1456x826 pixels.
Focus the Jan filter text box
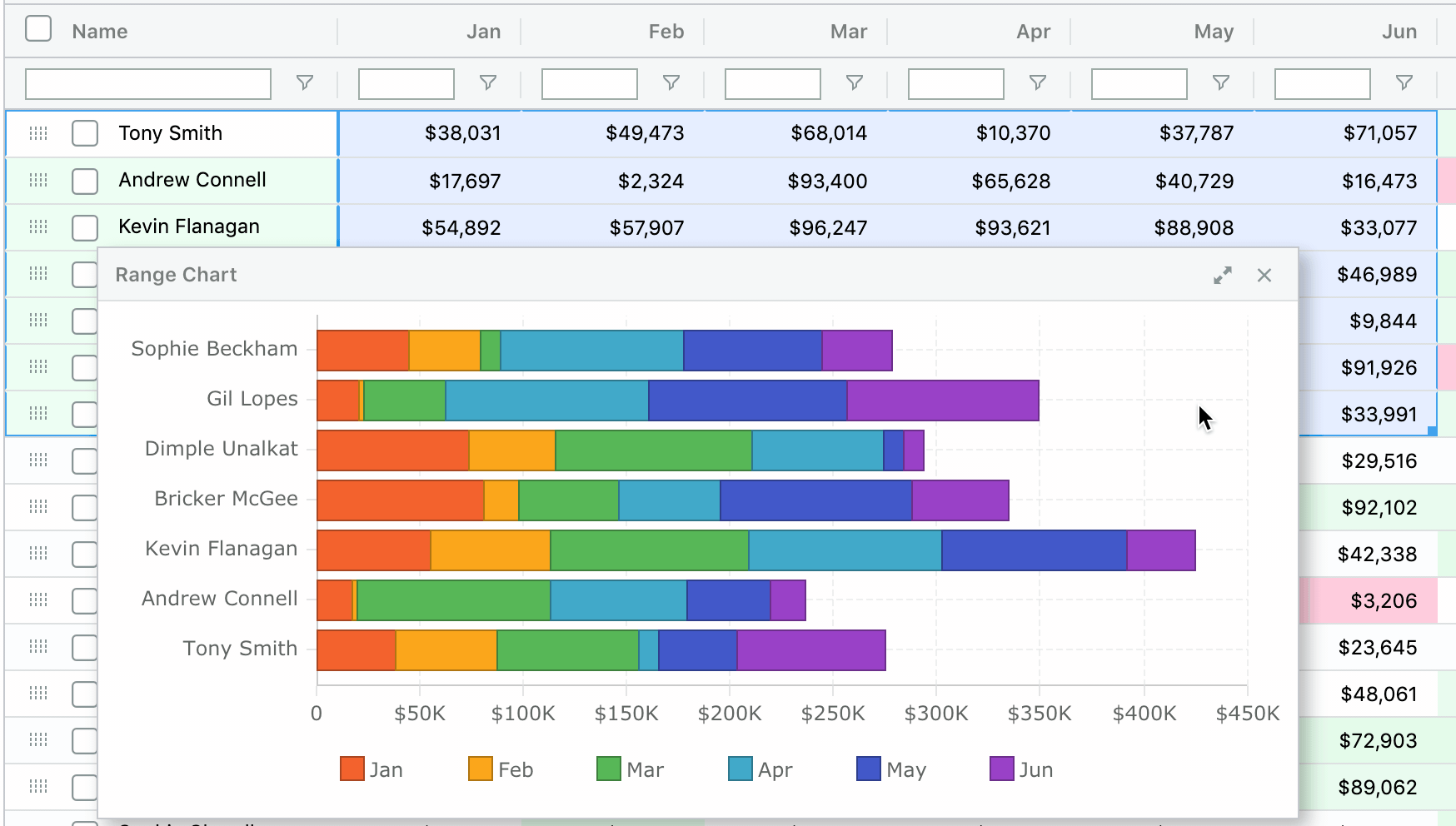(406, 83)
